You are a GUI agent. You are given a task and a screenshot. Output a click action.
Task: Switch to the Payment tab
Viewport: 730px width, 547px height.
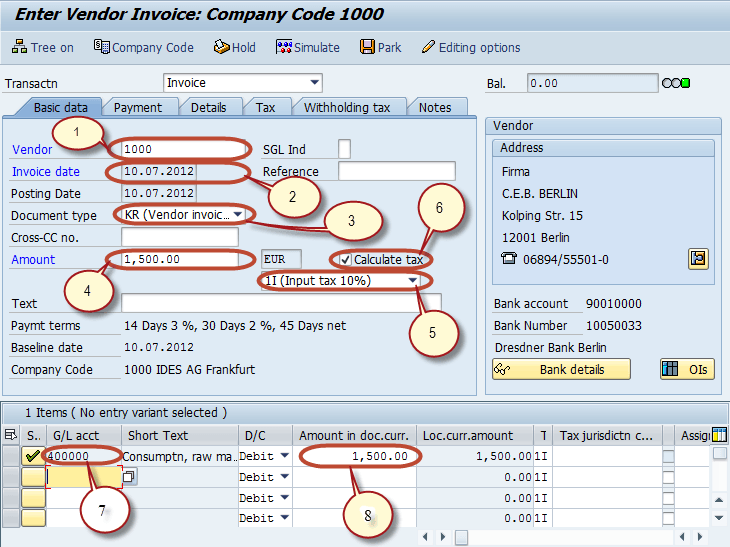[x=137, y=107]
